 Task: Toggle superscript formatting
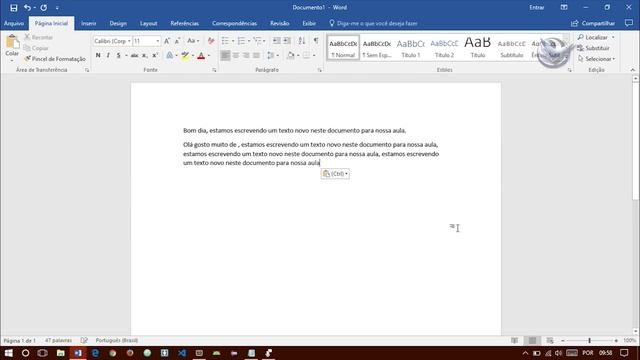click(x=155, y=56)
